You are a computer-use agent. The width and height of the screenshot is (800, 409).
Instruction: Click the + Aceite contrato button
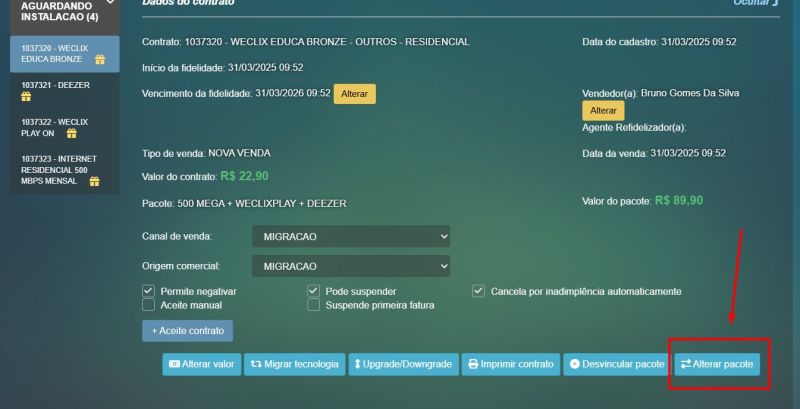point(187,330)
